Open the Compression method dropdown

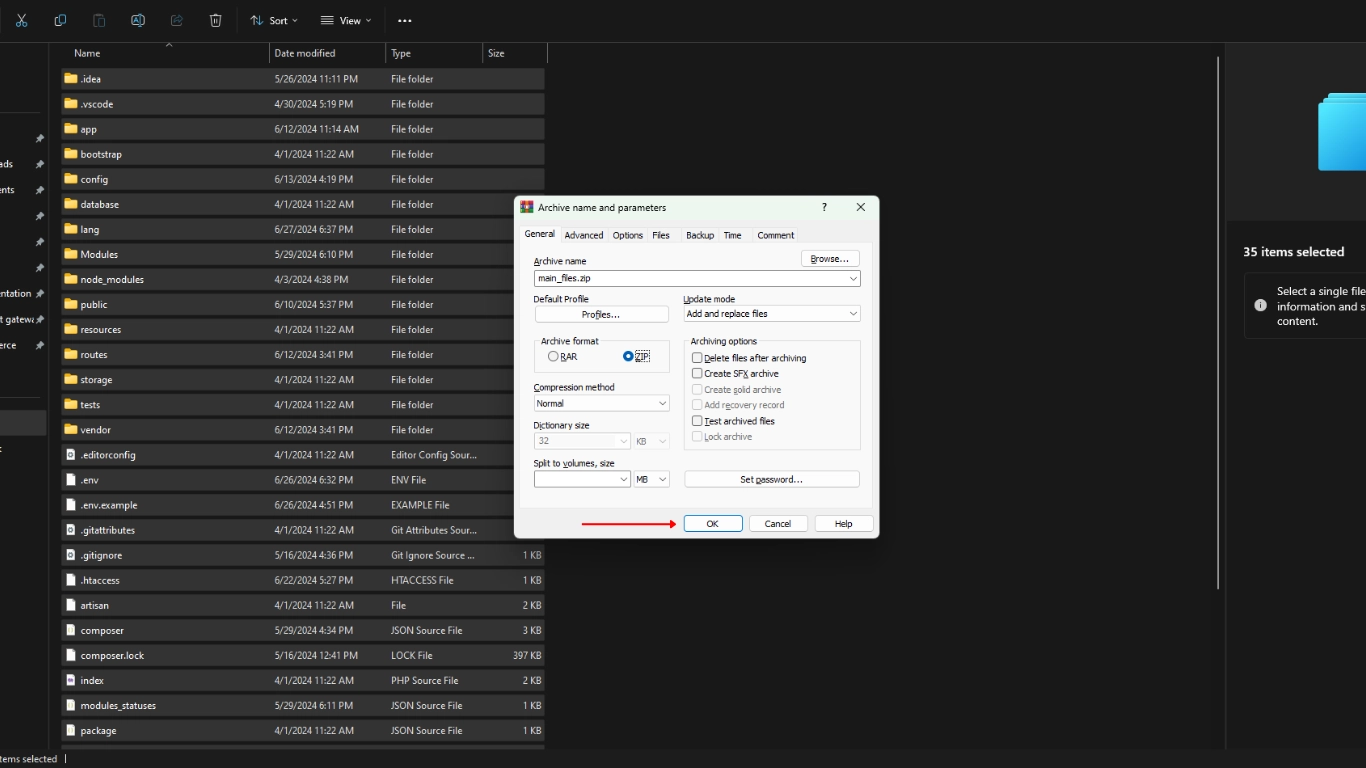(x=602, y=404)
